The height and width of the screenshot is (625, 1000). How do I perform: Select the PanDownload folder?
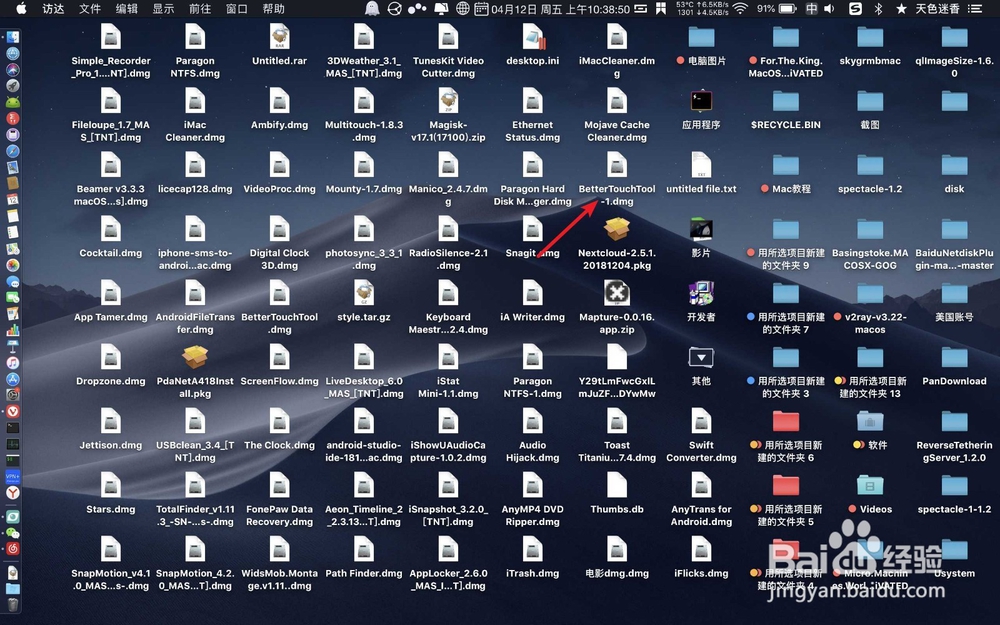tap(954, 357)
